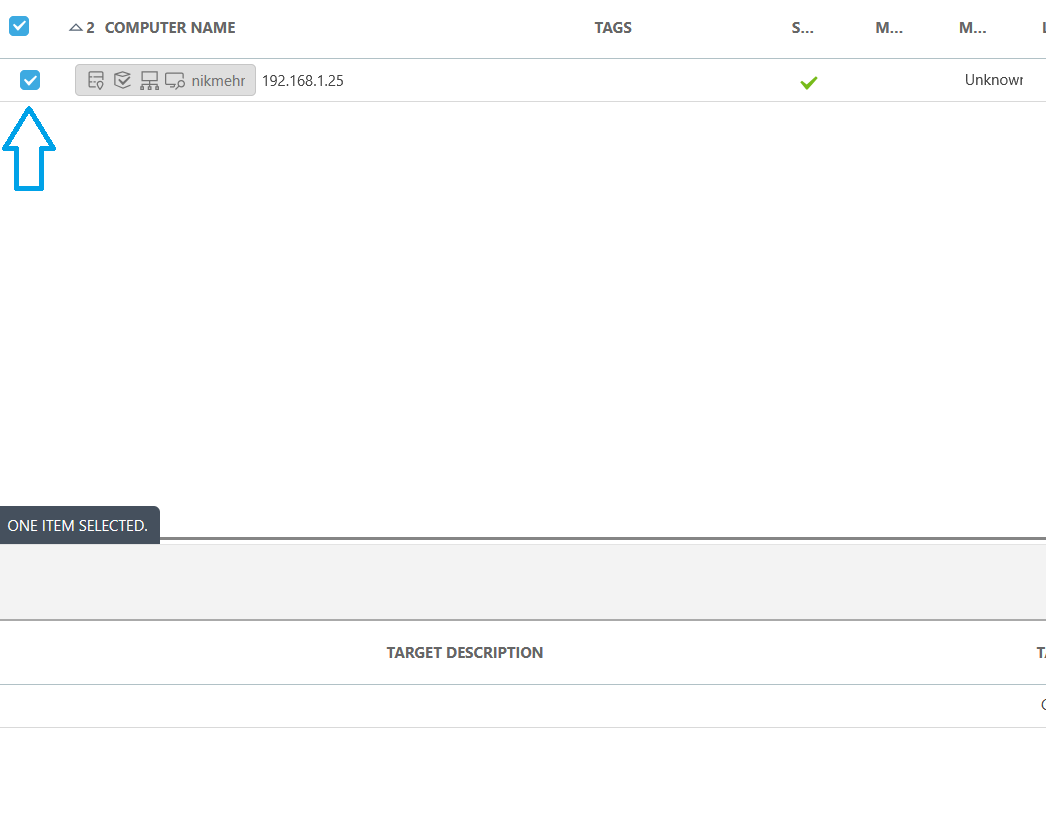The height and width of the screenshot is (837, 1046).
Task: Click the monitor search icon for nikmehr
Action: coord(175,81)
